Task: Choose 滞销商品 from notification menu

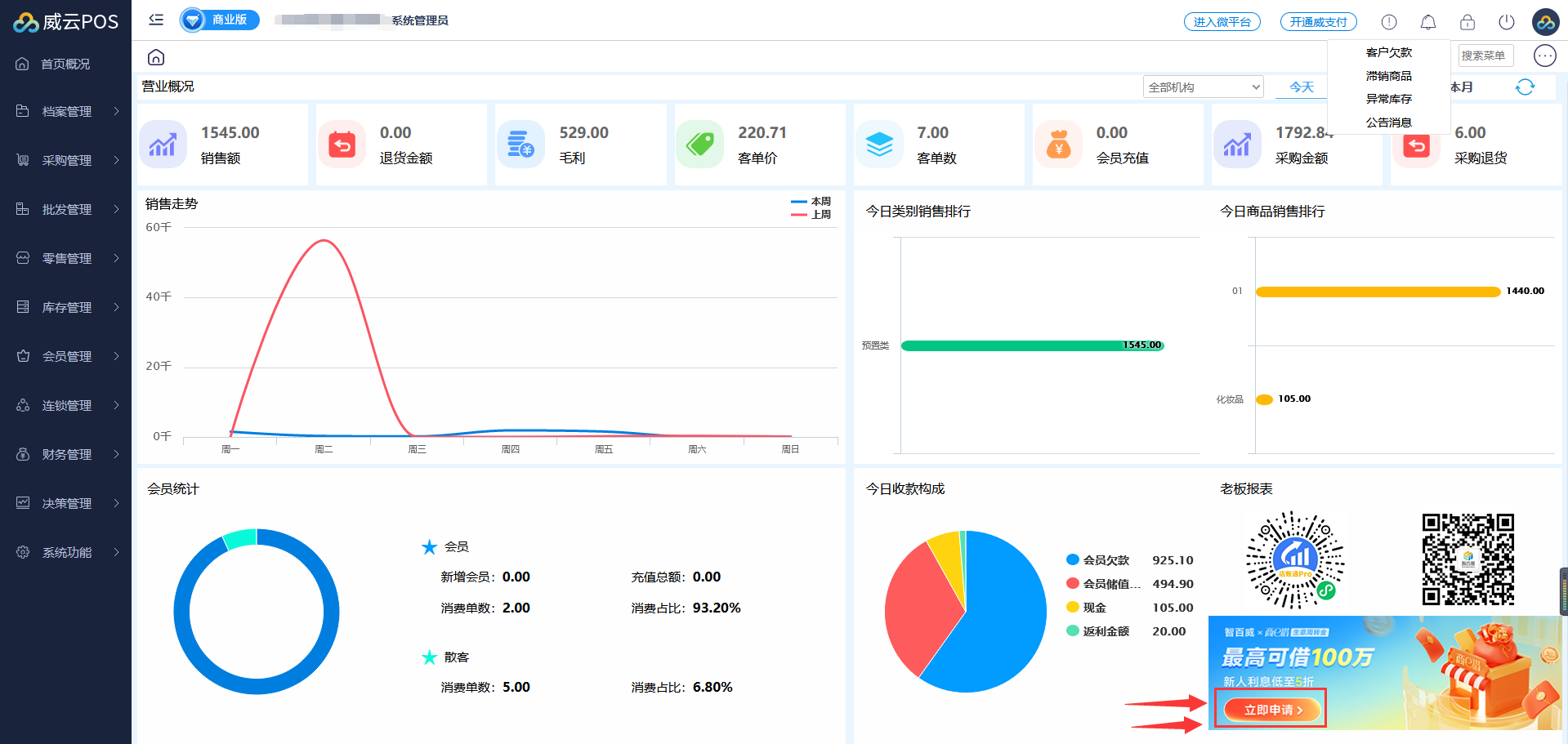Action: click(x=1388, y=76)
